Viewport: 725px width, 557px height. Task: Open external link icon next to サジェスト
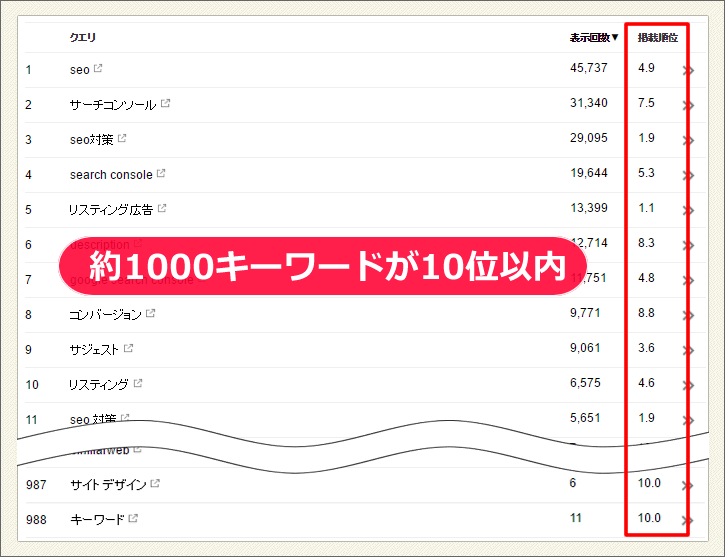pyautogui.click(x=129, y=348)
